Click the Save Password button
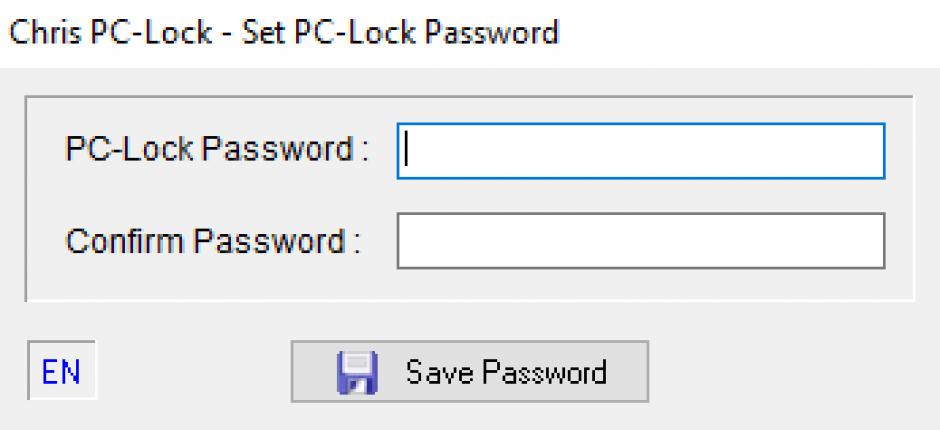This screenshot has width=940, height=430. 469,371
